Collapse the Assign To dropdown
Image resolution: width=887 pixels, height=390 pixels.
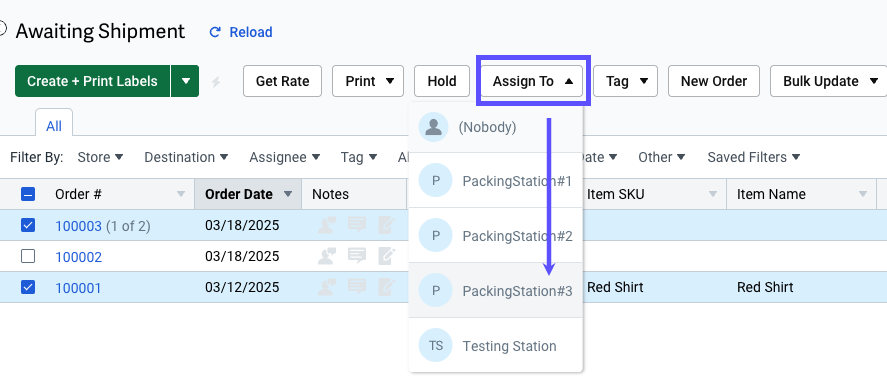pyautogui.click(x=533, y=81)
